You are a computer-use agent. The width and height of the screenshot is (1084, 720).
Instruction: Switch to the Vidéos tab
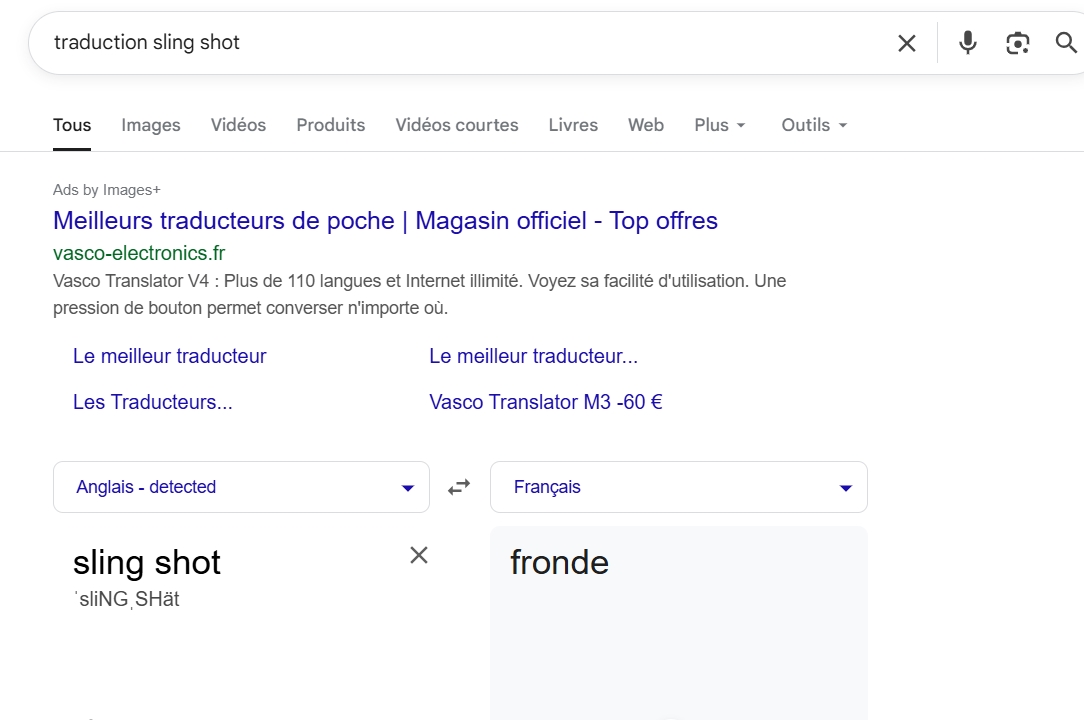coord(238,125)
